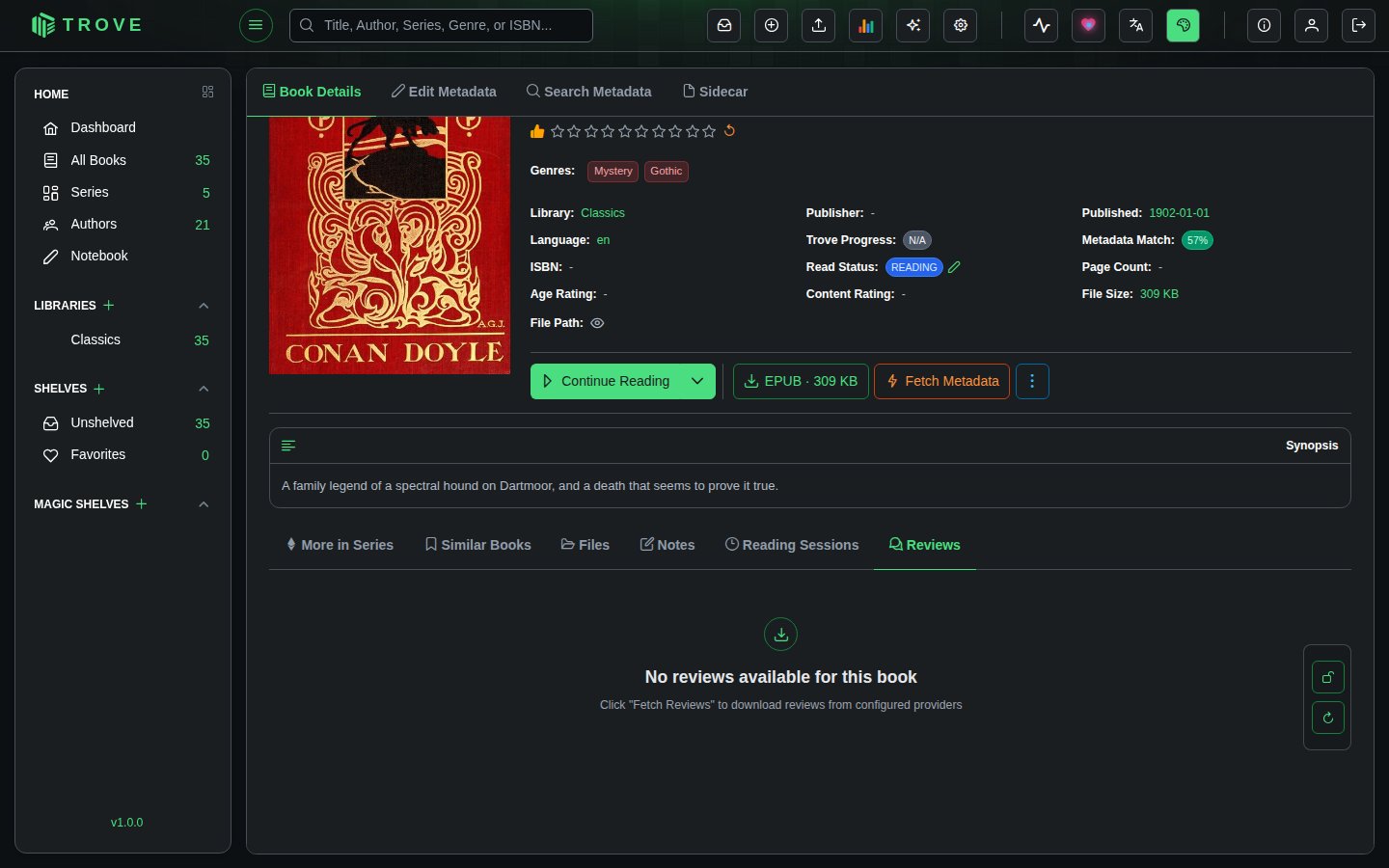Toggle the thumbs-up recommendation icon

point(537,131)
